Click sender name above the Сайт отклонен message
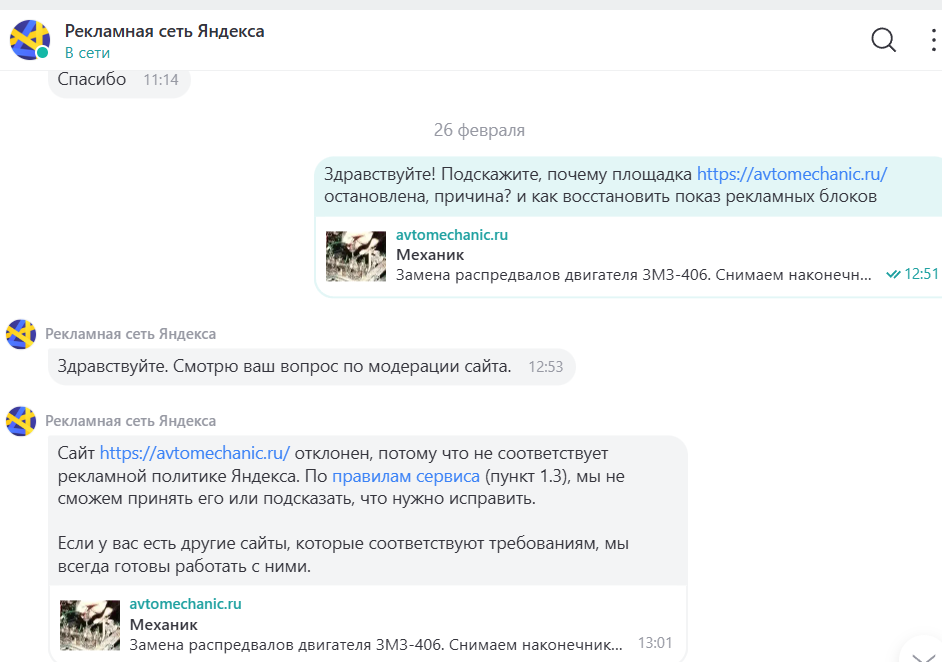The width and height of the screenshot is (942, 662). pos(130,421)
